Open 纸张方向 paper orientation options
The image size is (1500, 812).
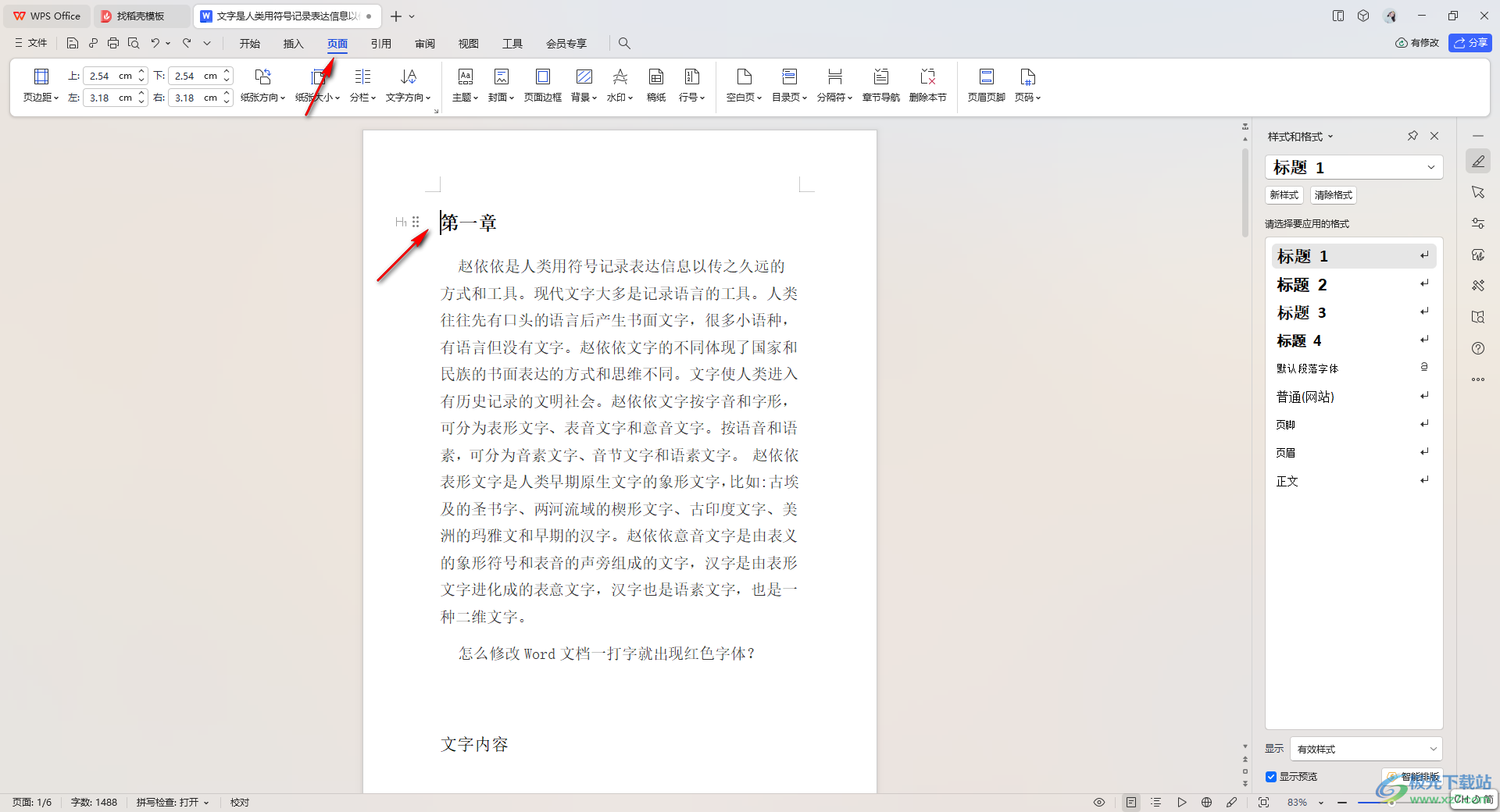262,85
